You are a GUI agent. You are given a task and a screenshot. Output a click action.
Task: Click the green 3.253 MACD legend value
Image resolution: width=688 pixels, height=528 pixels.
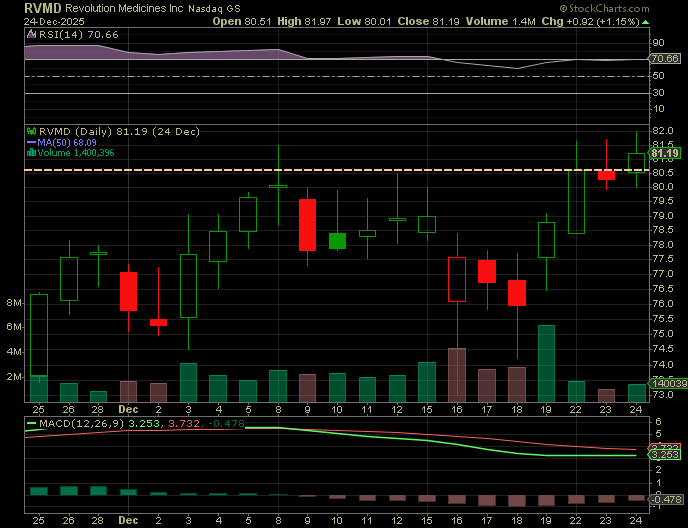143,424
